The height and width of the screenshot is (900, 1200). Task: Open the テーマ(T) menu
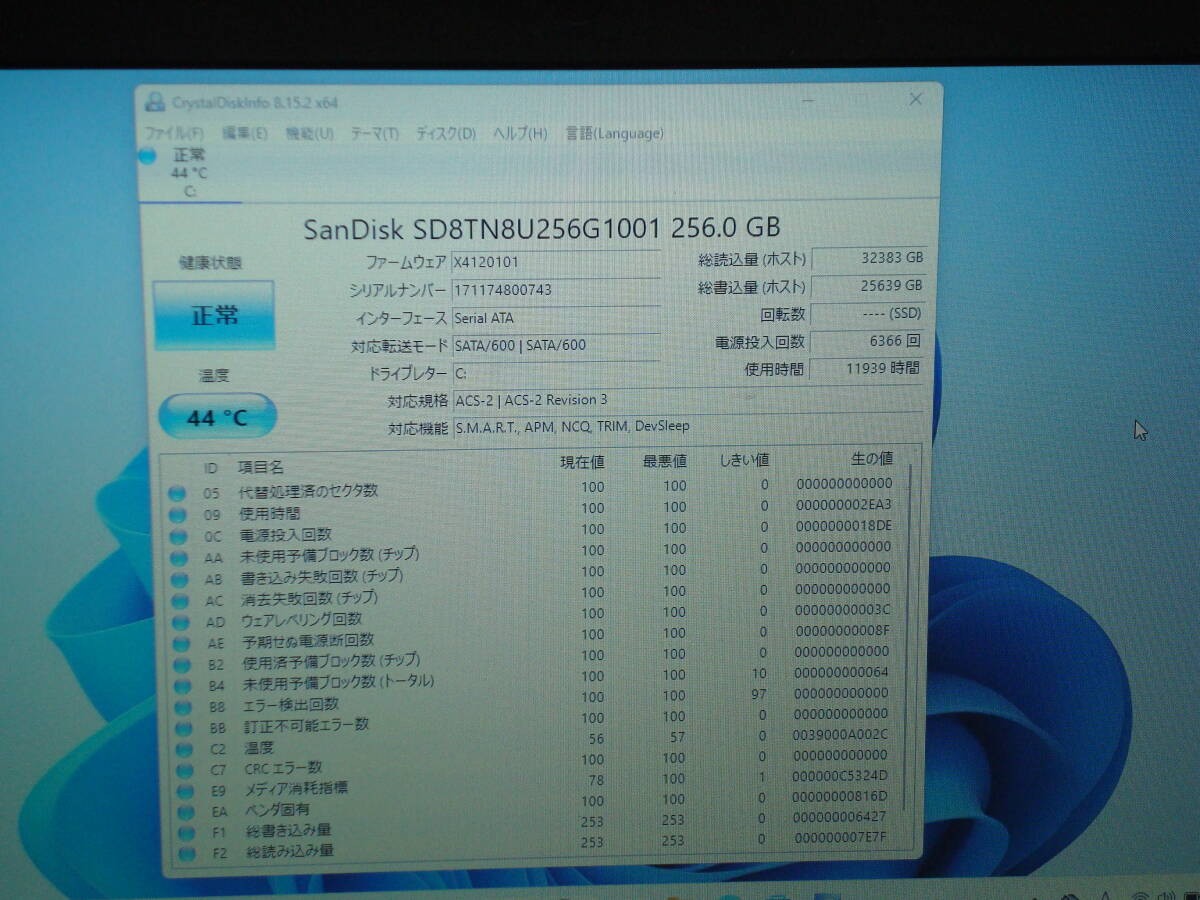[375, 133]
